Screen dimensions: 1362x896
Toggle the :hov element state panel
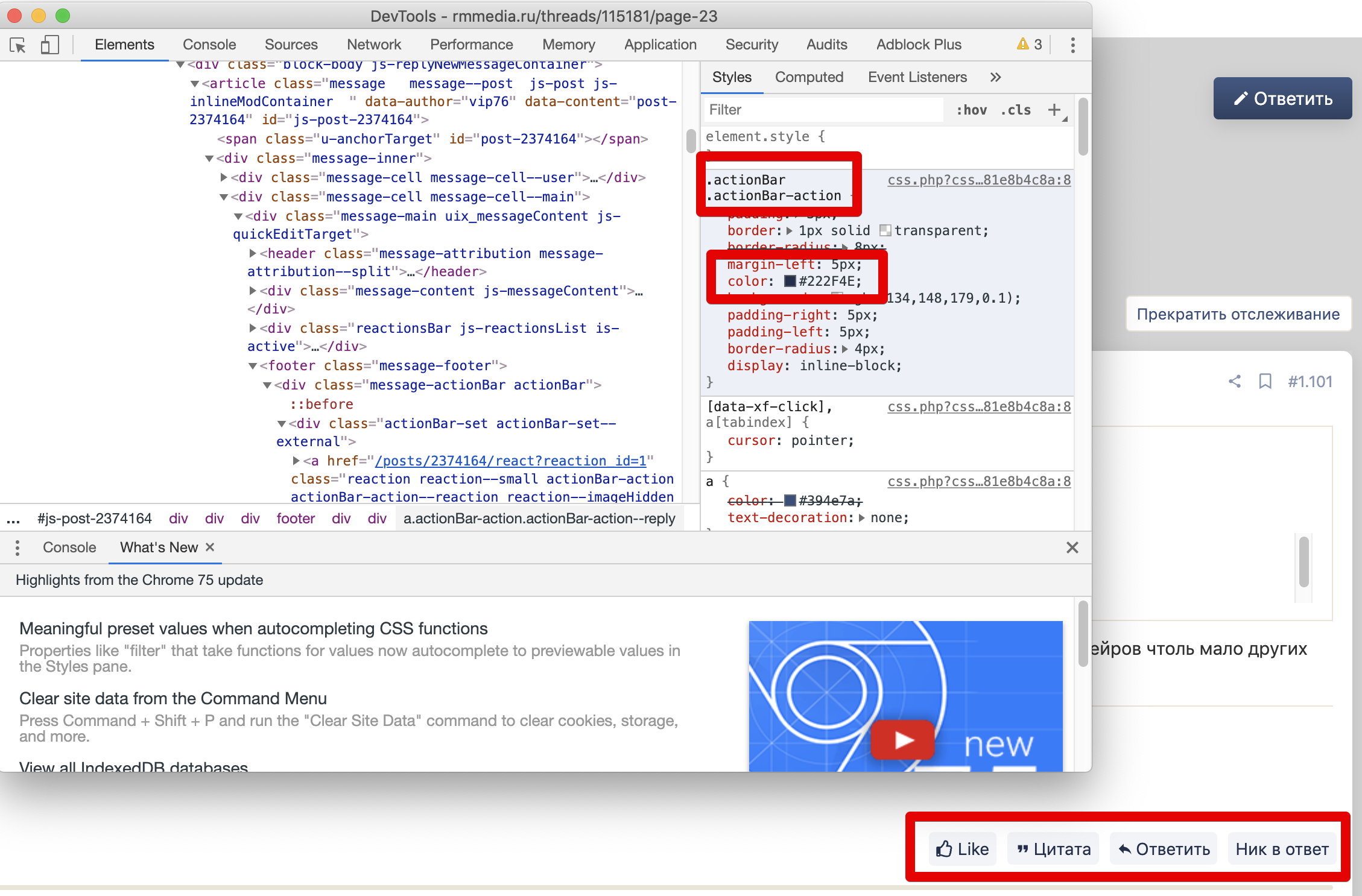click(972, 110)
